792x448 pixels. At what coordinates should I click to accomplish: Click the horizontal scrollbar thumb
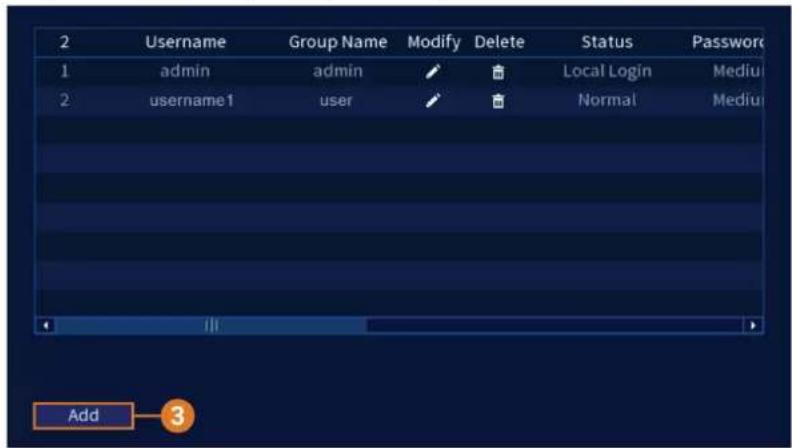[x=210, y=325]
